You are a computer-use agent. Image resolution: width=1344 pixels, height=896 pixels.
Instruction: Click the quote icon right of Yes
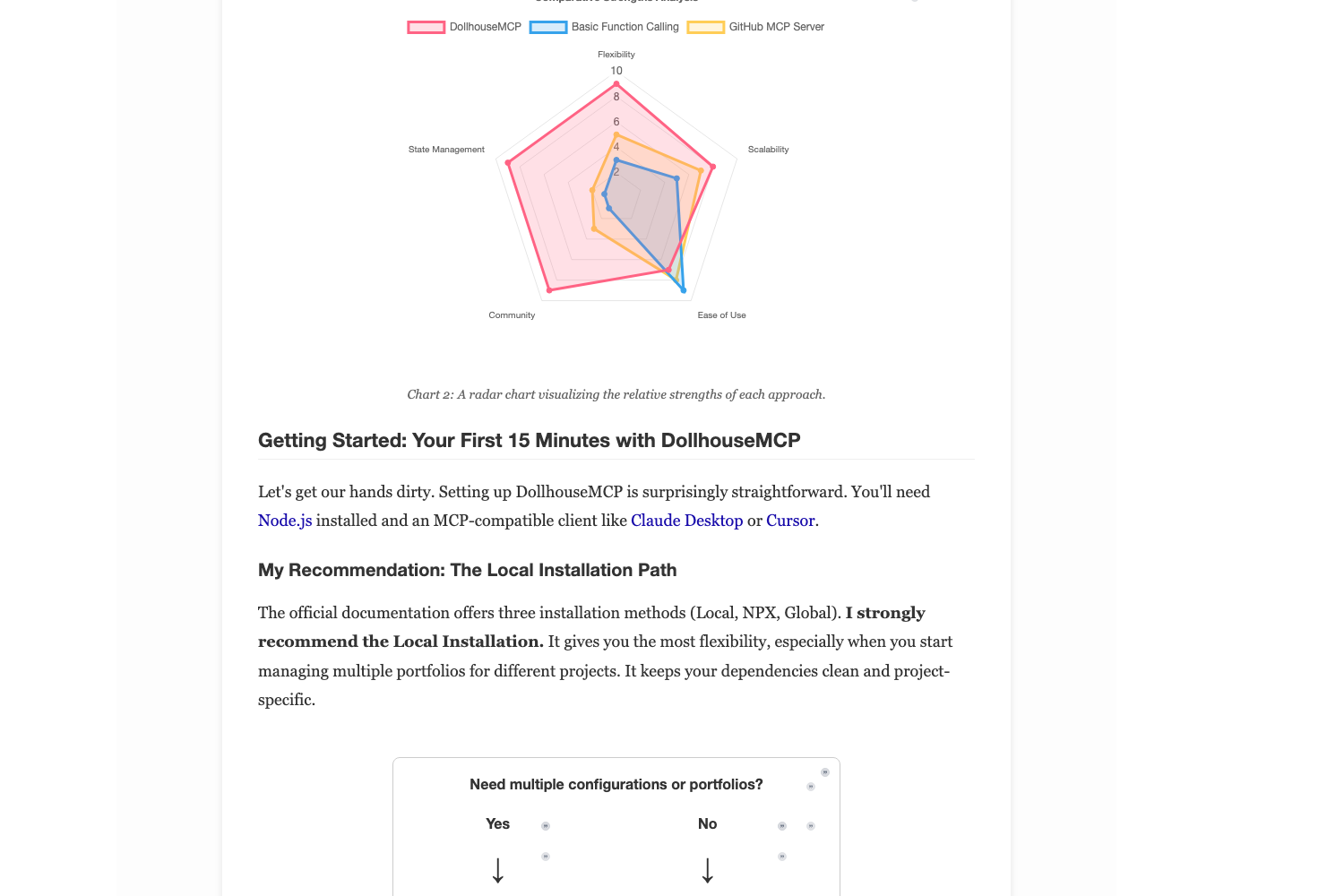point(546,826)
